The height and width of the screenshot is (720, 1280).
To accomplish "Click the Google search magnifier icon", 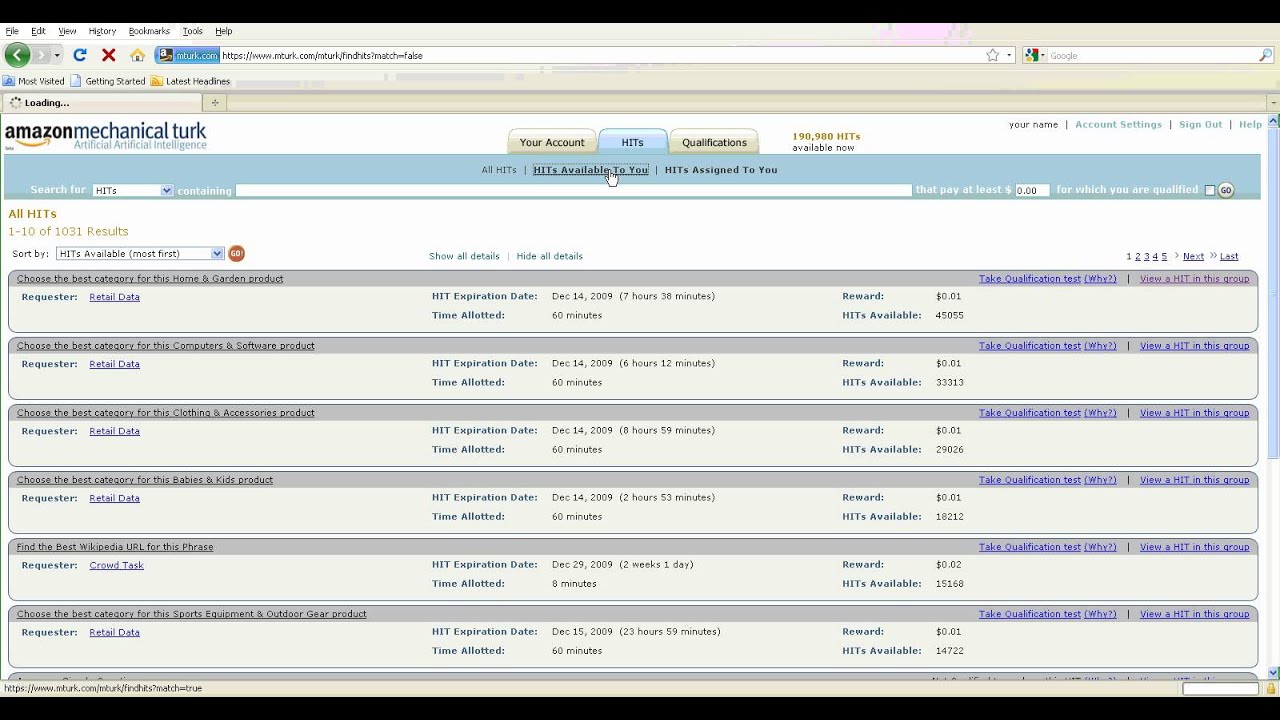I will (1265, 55).
